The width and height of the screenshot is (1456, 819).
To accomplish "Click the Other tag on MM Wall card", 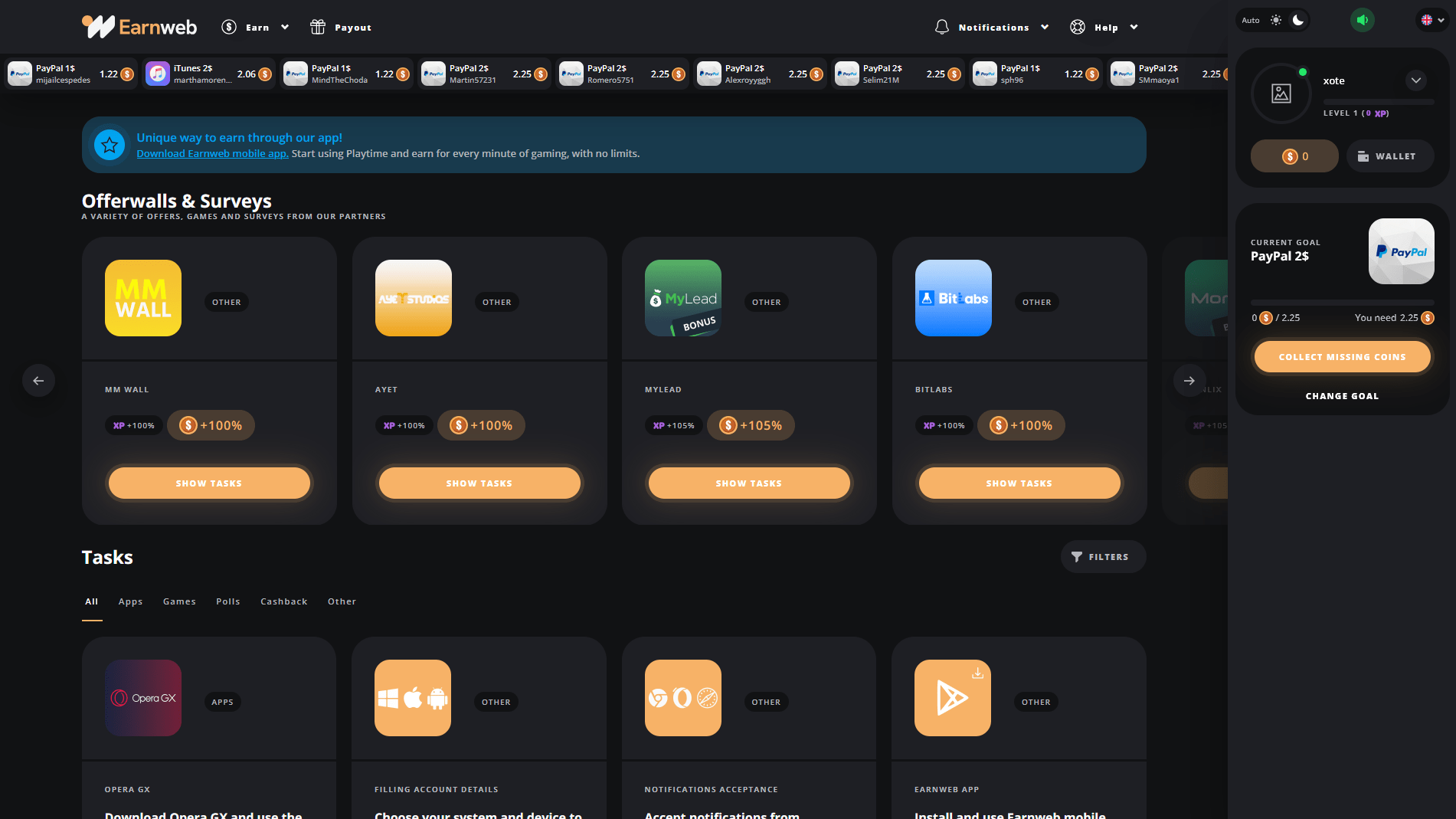I will tap(227, 302).
